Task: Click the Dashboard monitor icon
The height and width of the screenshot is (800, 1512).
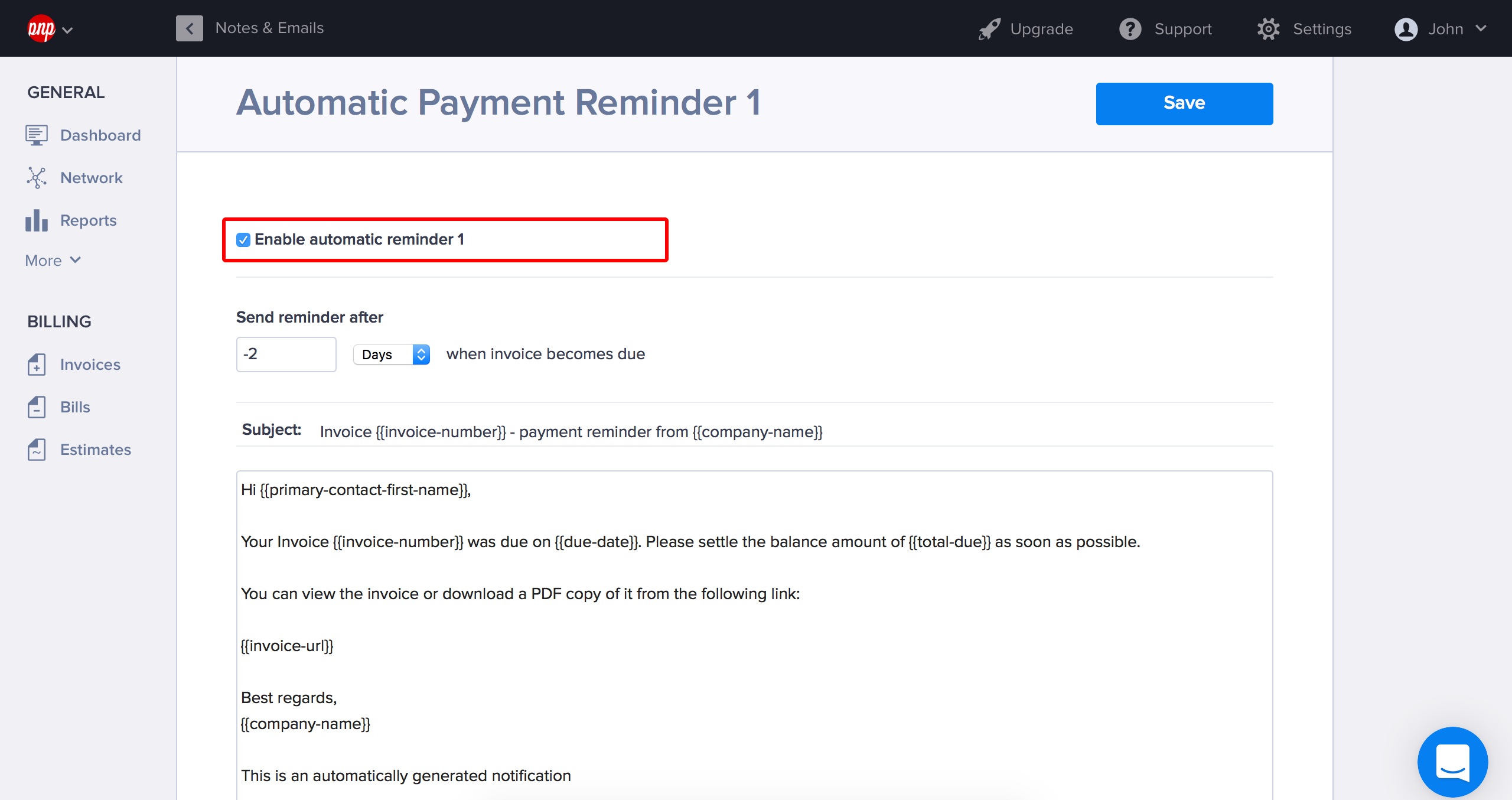Action: click(x=36, y=135)
